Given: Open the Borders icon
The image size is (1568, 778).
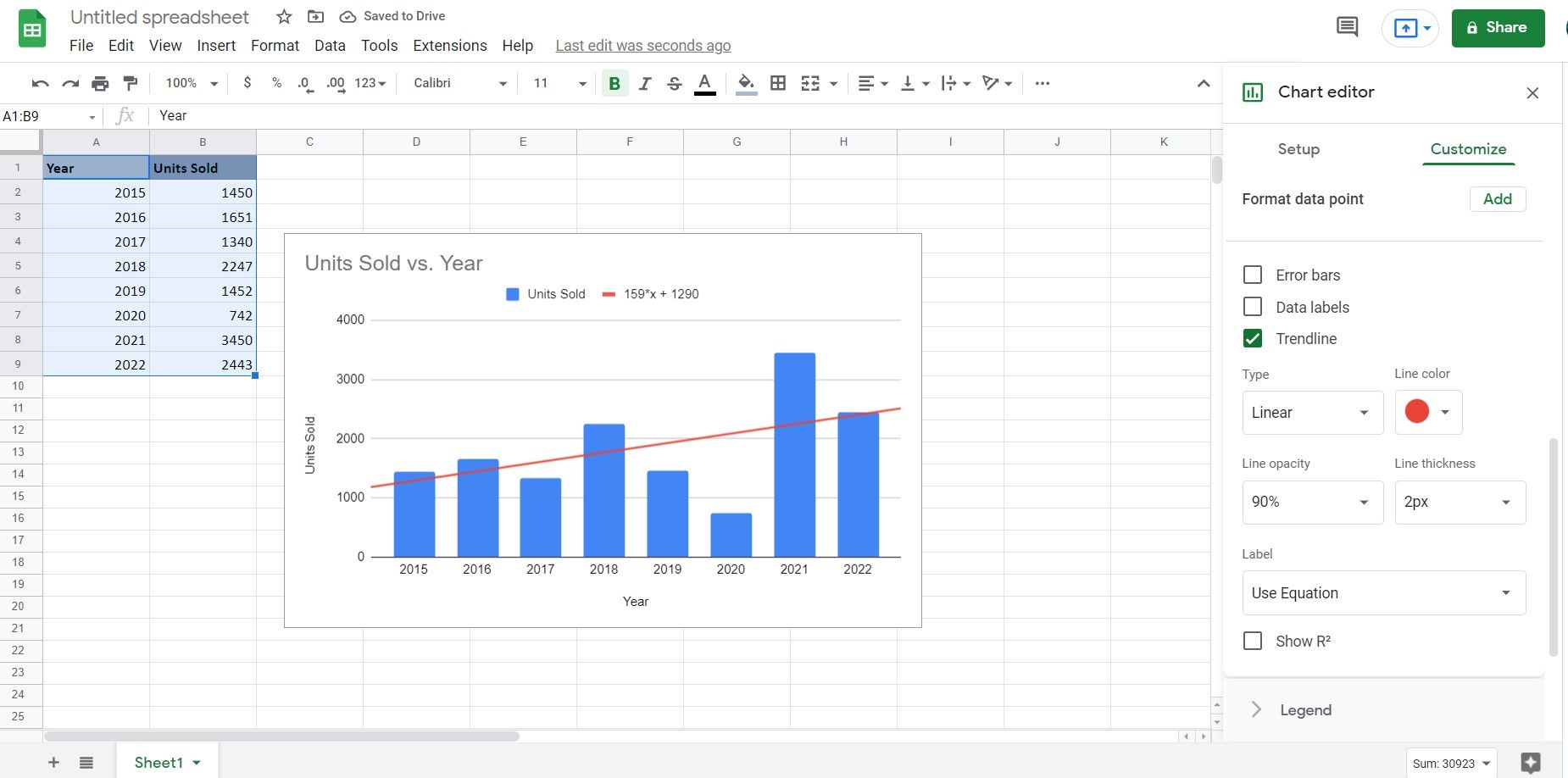Looking at the screenshot, I should (778, 83).
